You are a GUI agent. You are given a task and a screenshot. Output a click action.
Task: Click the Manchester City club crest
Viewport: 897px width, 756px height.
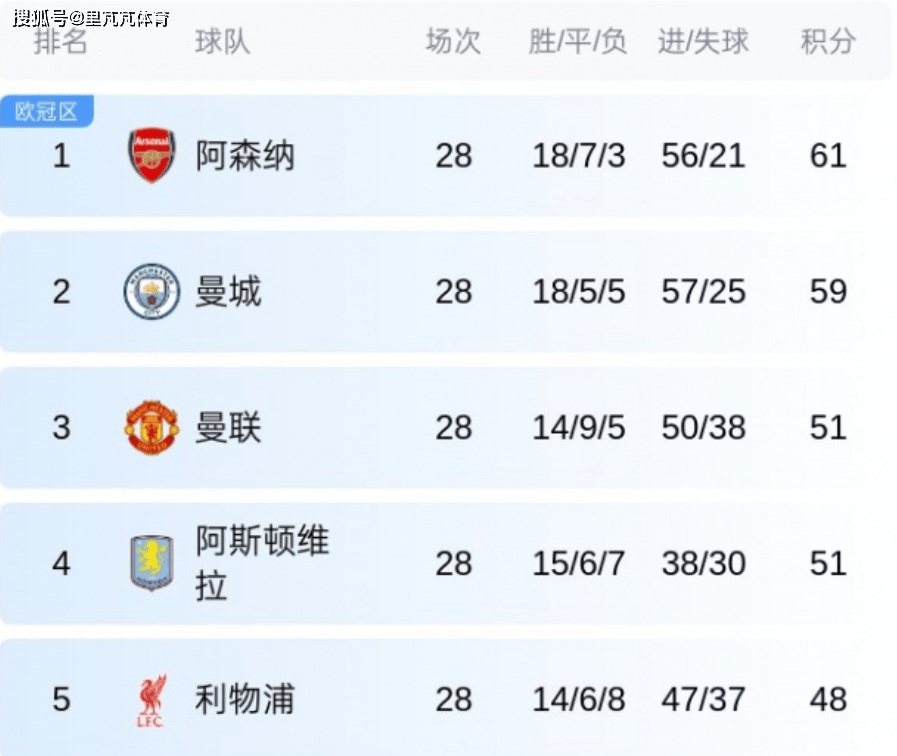coord(152,291)
